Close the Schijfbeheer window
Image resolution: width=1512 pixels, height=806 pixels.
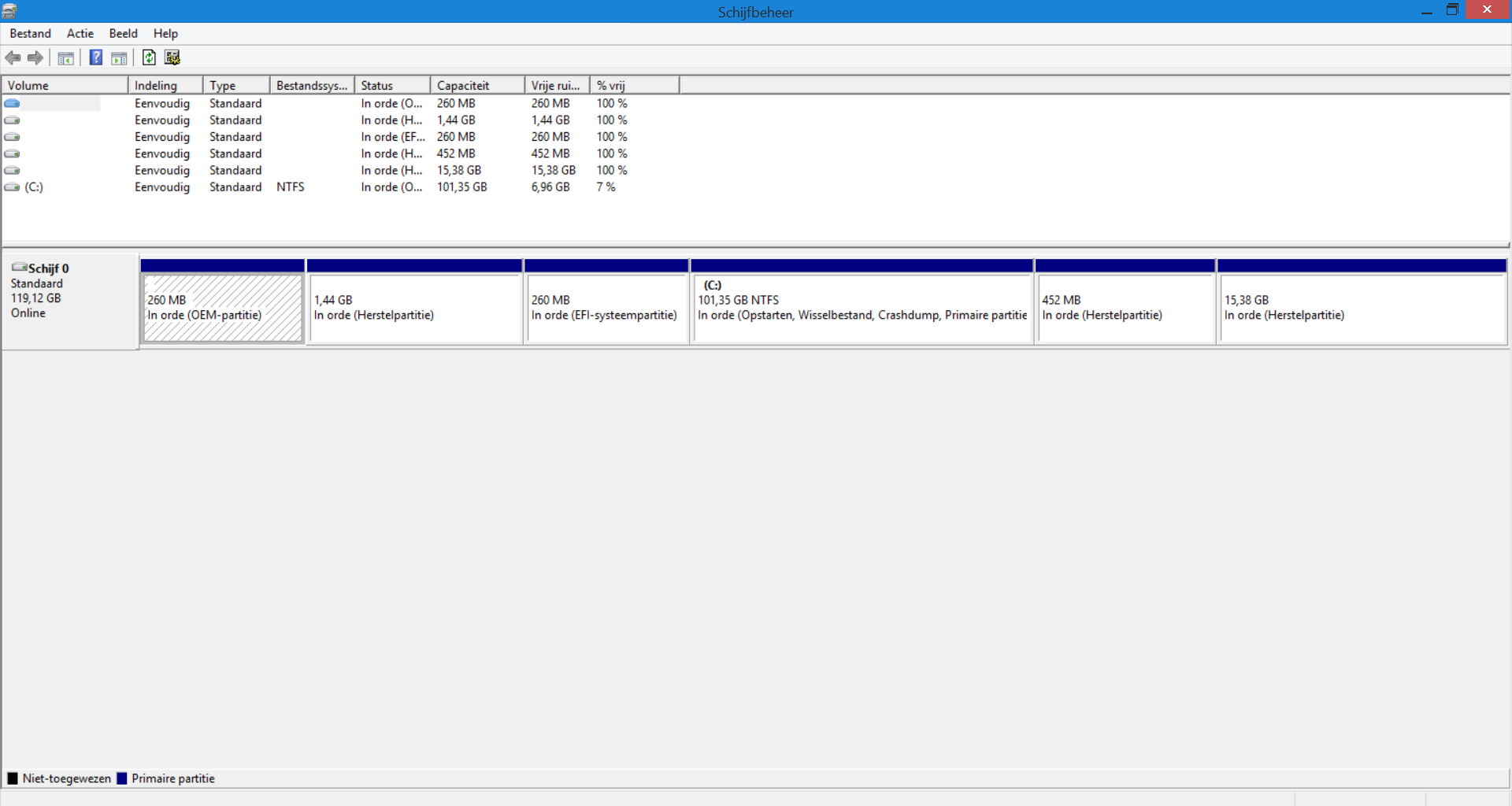(1488, 10)
